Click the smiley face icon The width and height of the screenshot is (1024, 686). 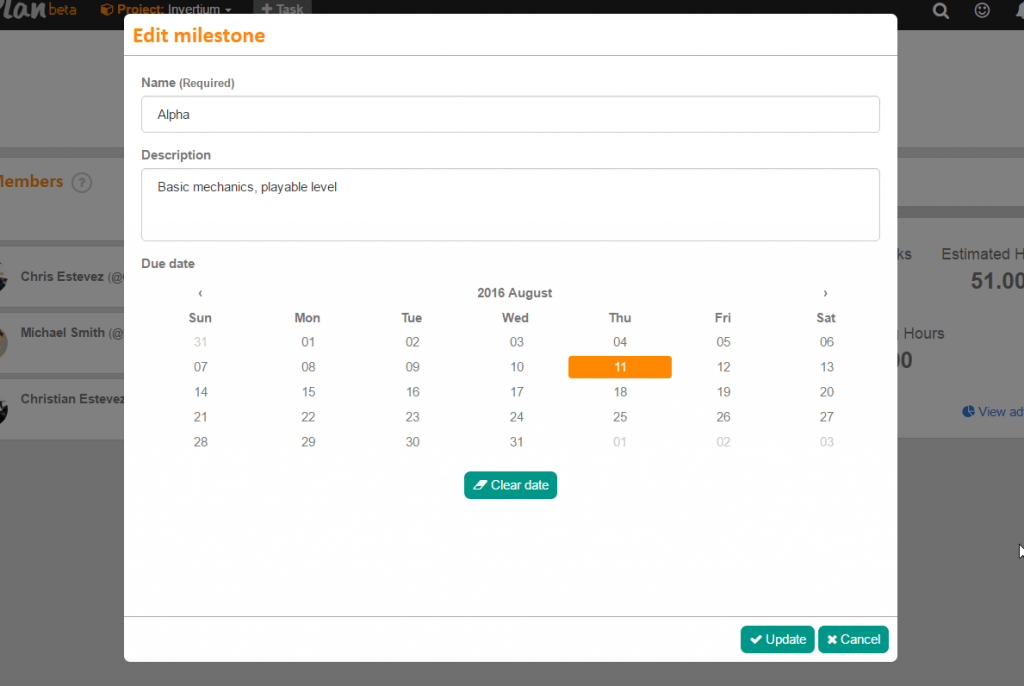tap(982, 10)
